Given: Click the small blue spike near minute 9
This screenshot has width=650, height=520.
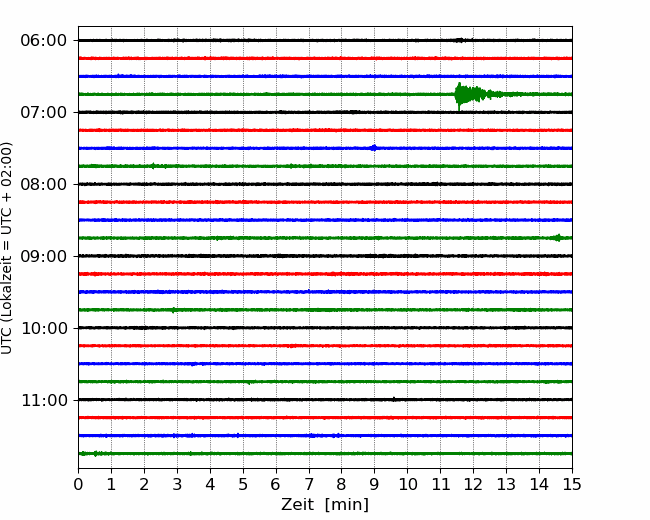Looking at the screenshot, I should click(x=374, y=148).
